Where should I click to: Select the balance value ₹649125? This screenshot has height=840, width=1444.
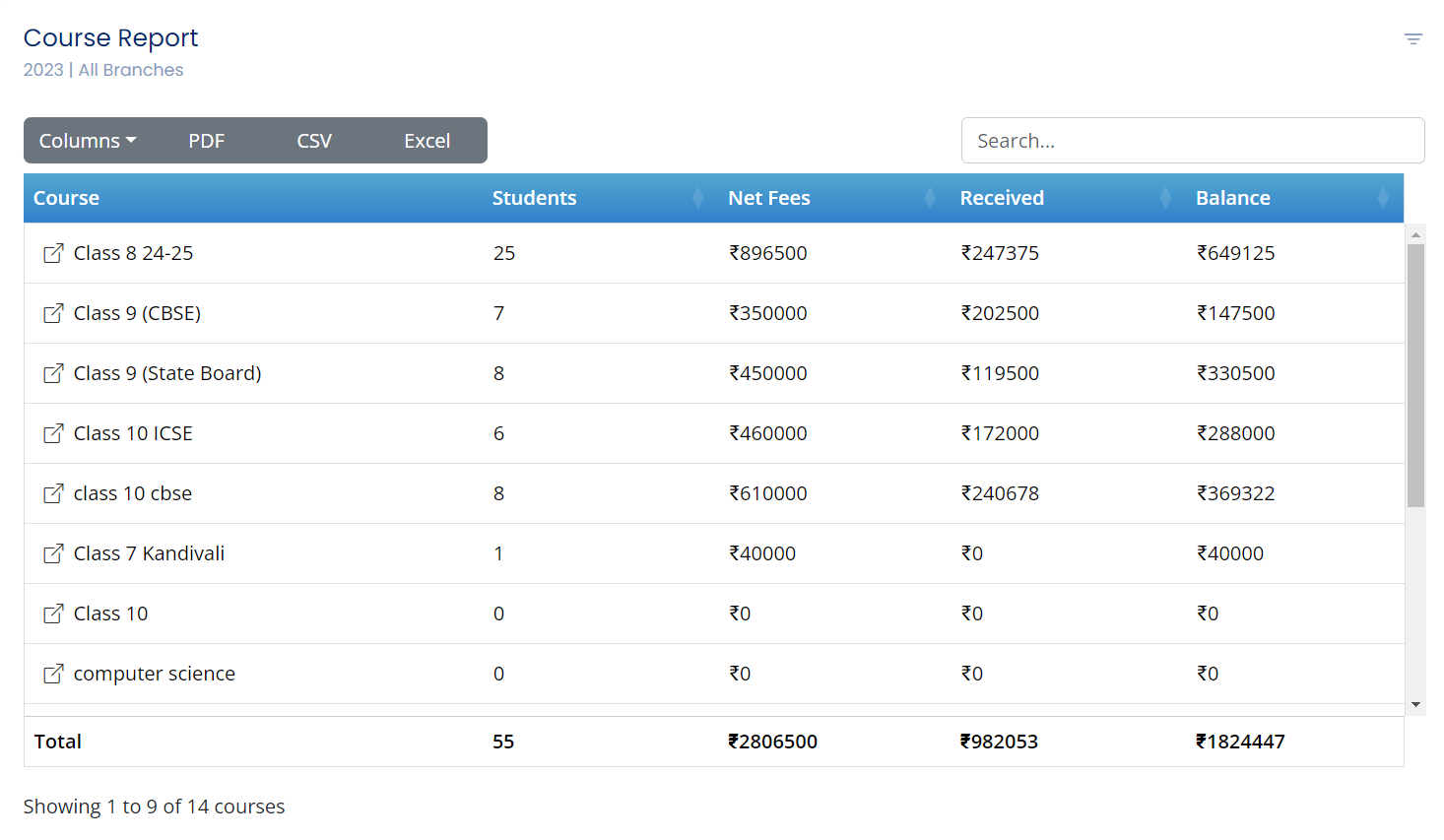pyautogui.click(x=1236, y=253)
